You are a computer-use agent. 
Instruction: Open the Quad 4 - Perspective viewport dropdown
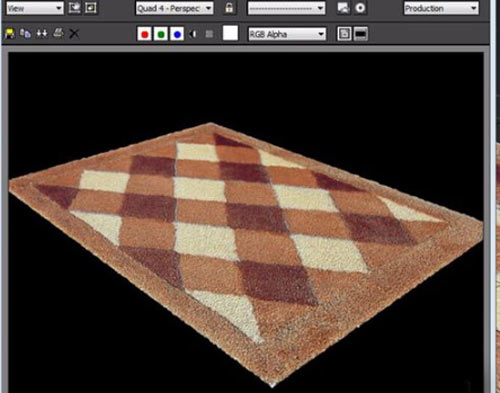[174, 8]
